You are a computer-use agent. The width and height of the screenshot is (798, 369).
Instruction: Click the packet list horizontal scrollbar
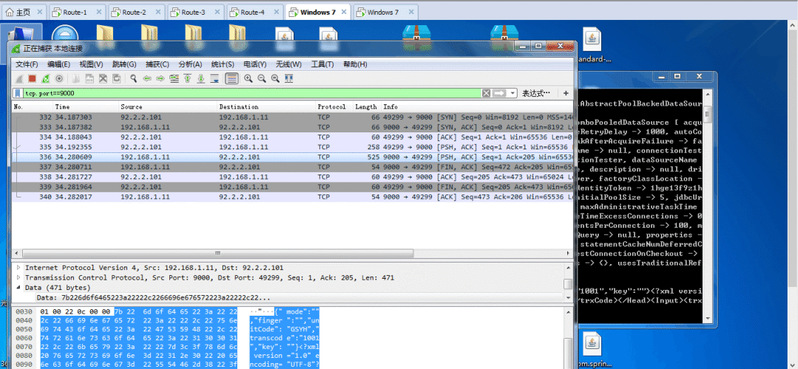(218, 253)
